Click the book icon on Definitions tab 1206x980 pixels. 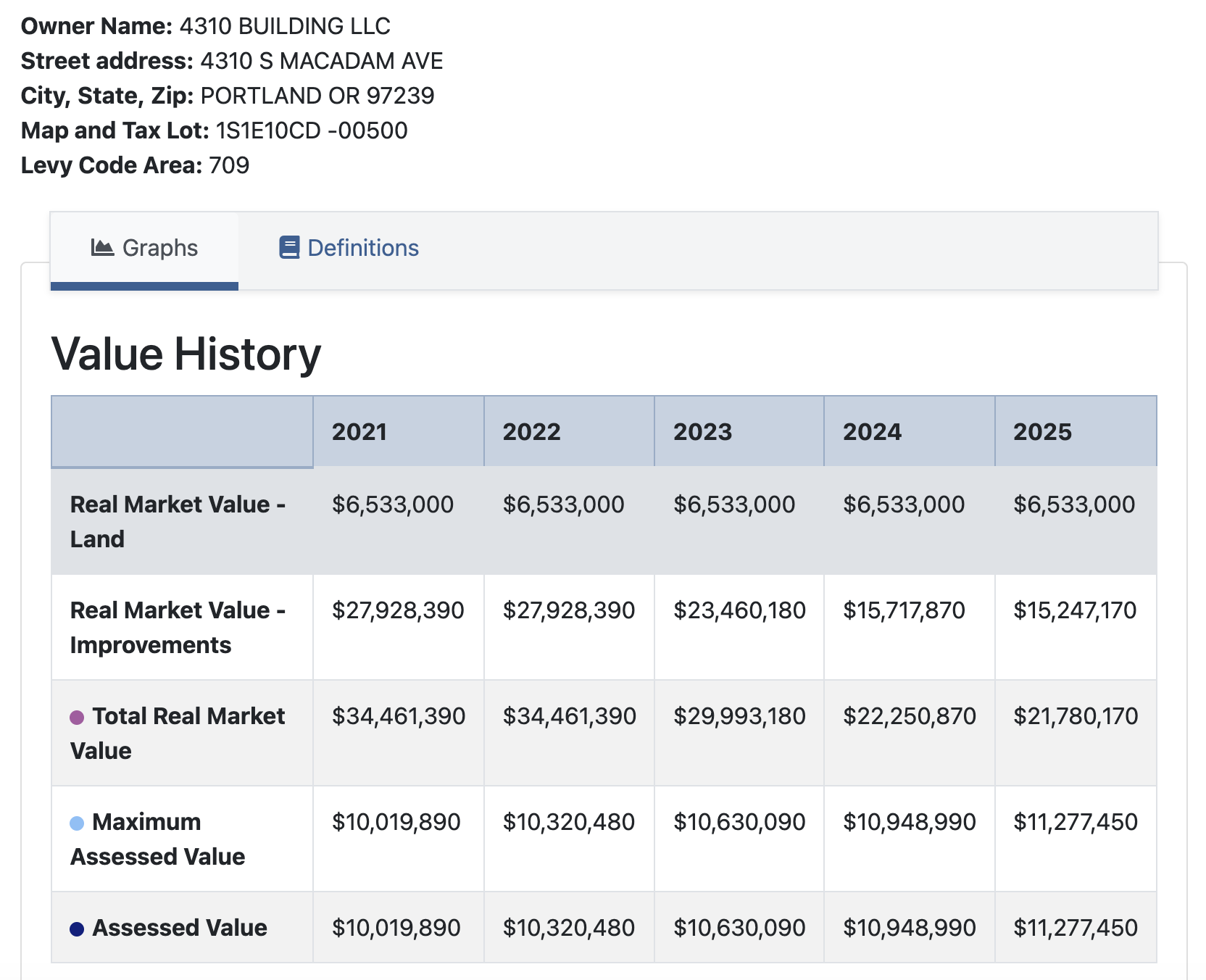coord(288,247)
